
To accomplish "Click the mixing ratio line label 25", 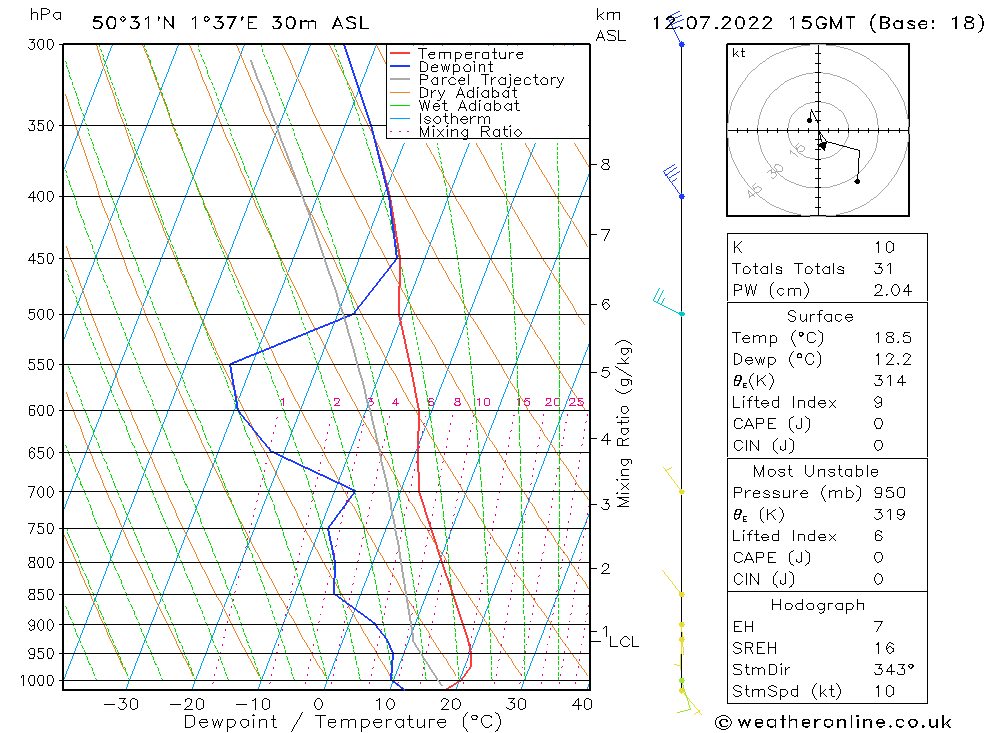I will [577, 402].
